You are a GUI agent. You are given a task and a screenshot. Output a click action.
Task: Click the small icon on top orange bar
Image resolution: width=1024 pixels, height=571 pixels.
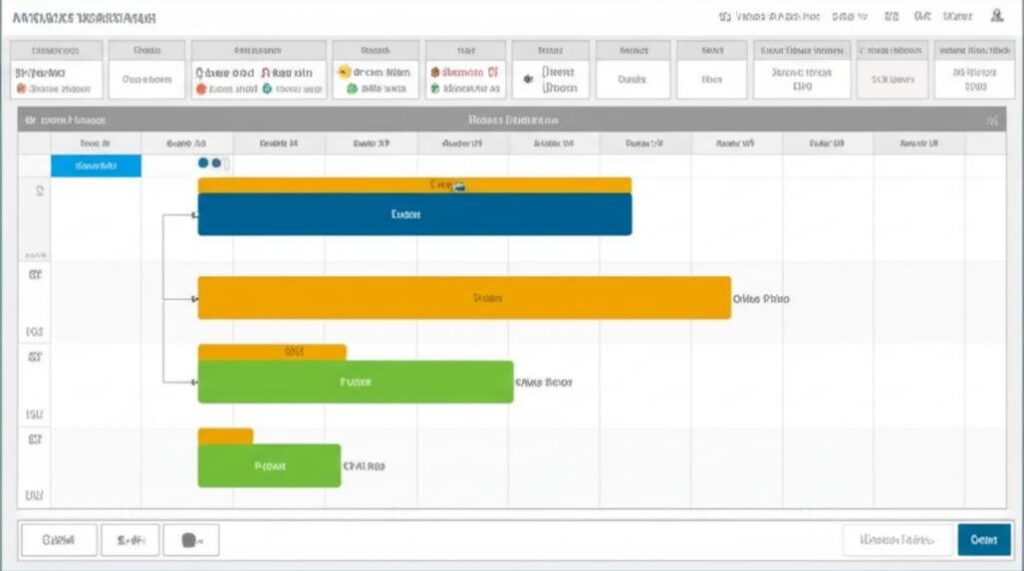459,186
